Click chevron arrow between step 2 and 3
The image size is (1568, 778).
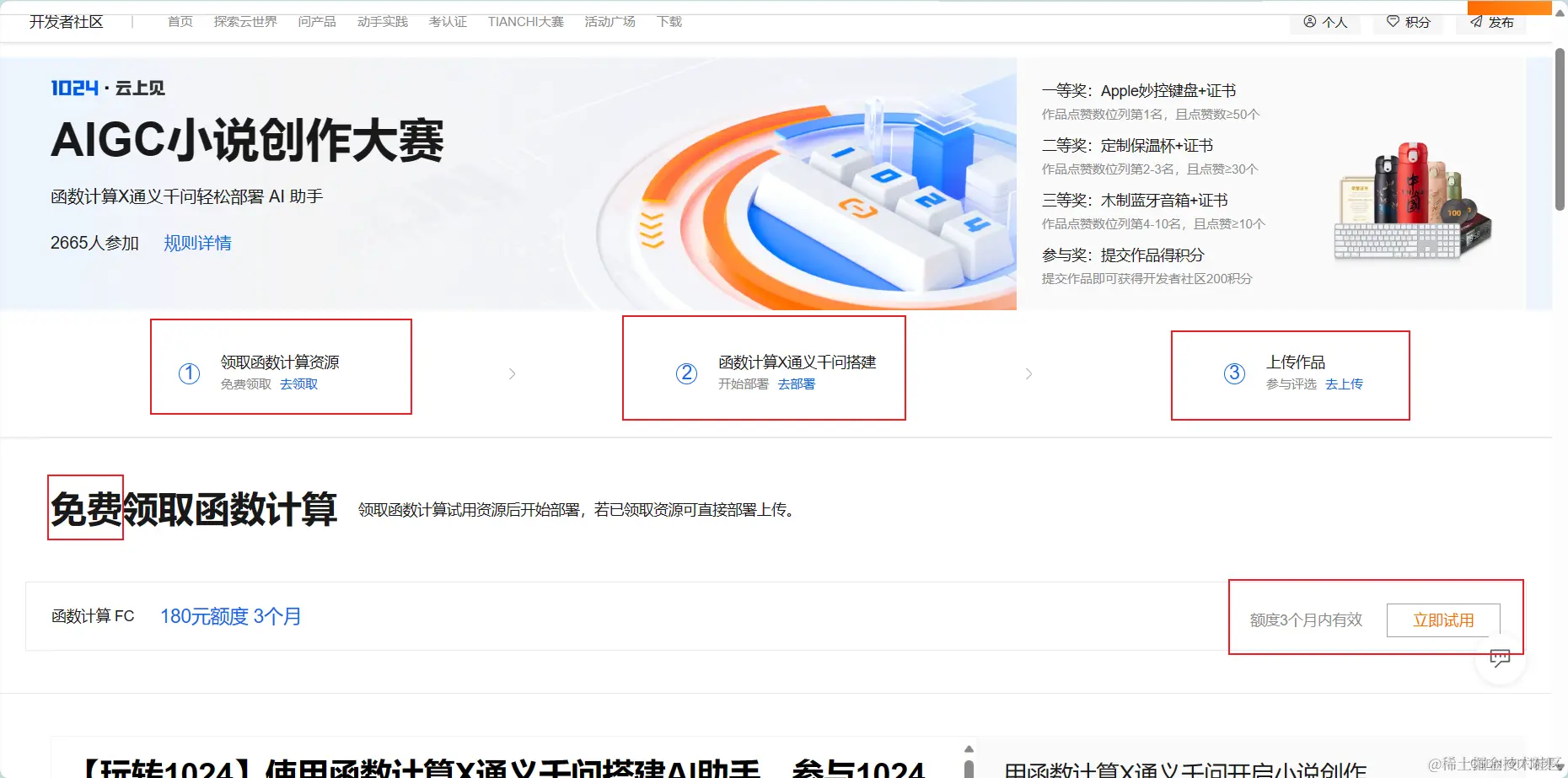pyautogui.click(x=1028, y=373)
